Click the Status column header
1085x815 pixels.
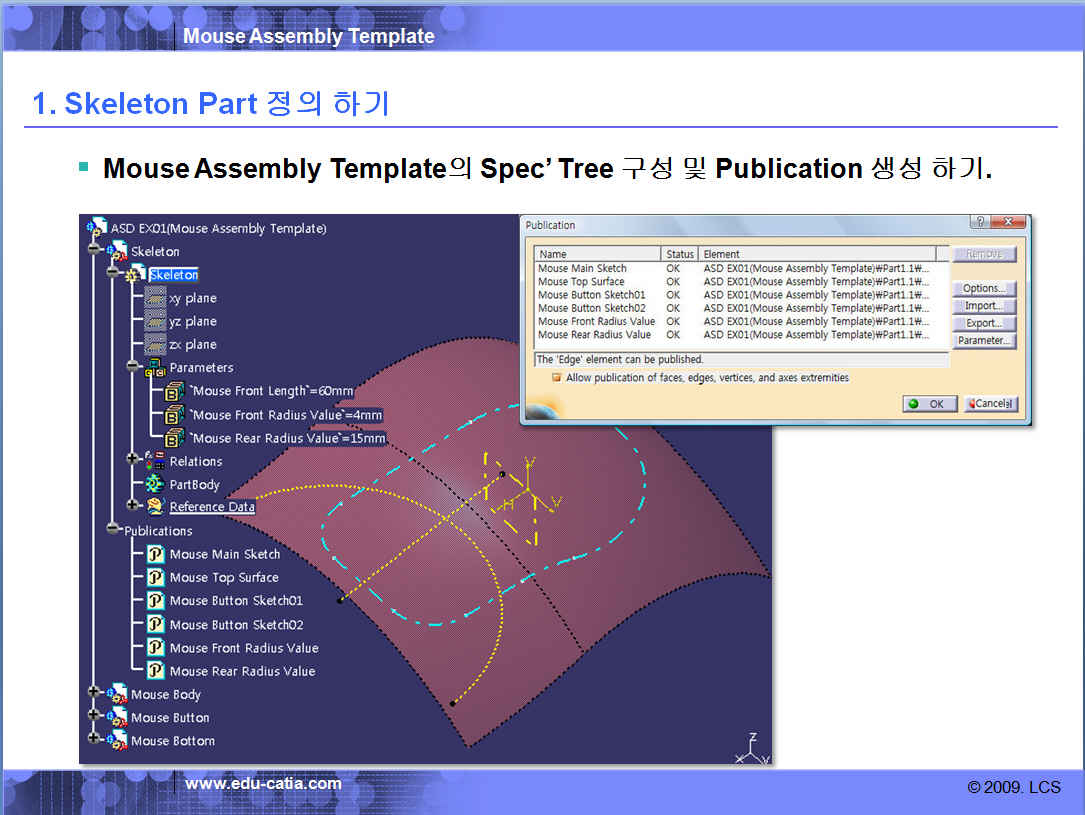coord(680,254)
